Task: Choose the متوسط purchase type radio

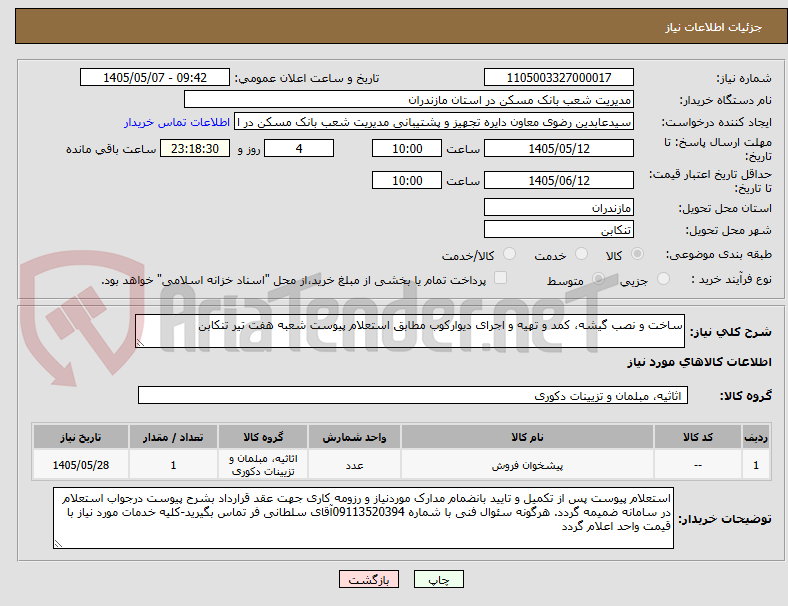Action: coord(598,279)
